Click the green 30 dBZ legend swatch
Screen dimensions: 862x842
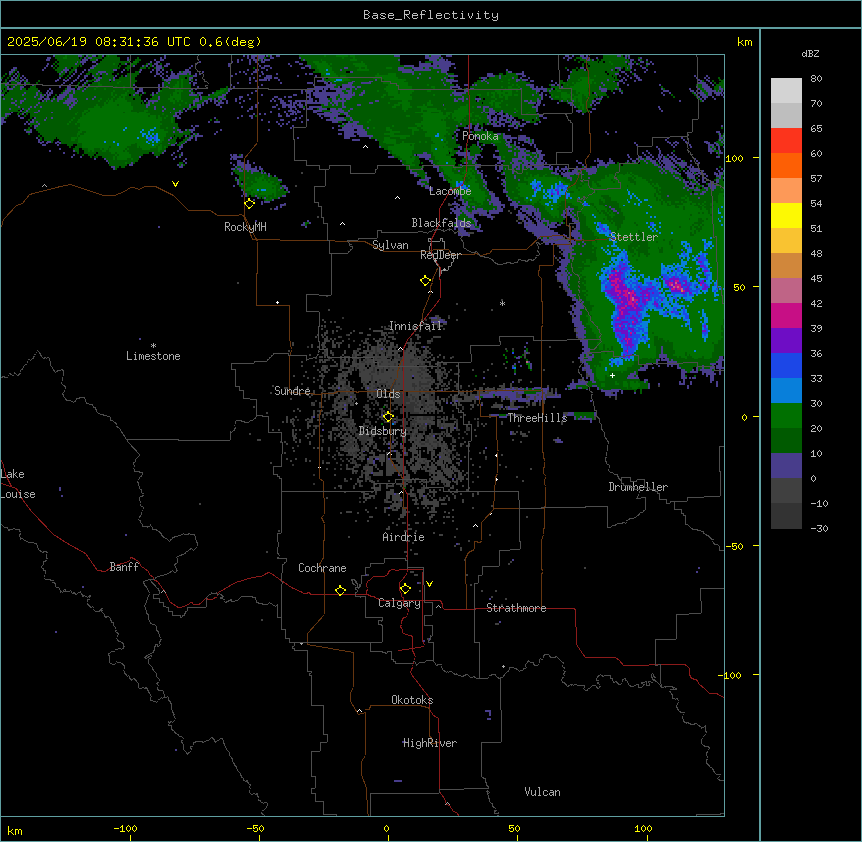pos(786,416)
